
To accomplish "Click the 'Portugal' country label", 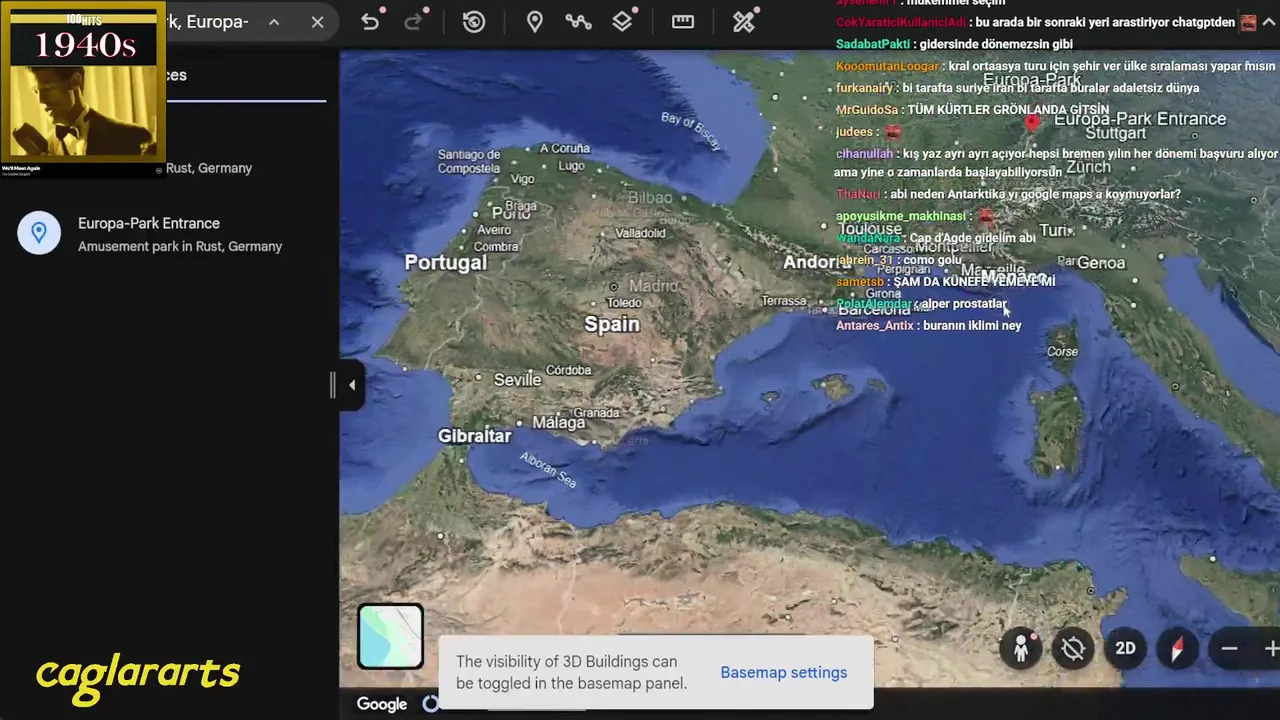I will point(445,262).
